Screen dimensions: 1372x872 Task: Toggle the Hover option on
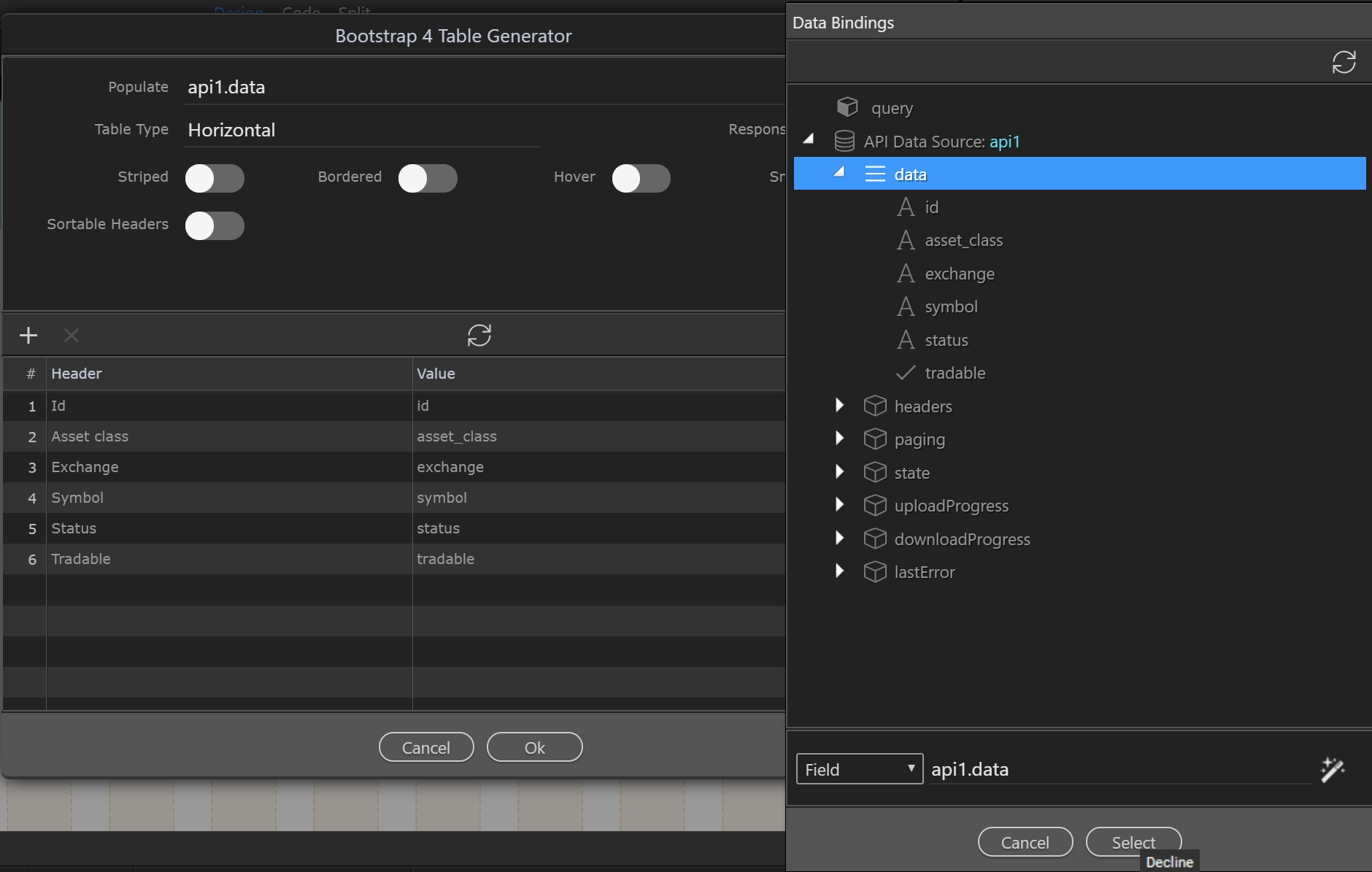pyautogui.click(x=641, y=178)
